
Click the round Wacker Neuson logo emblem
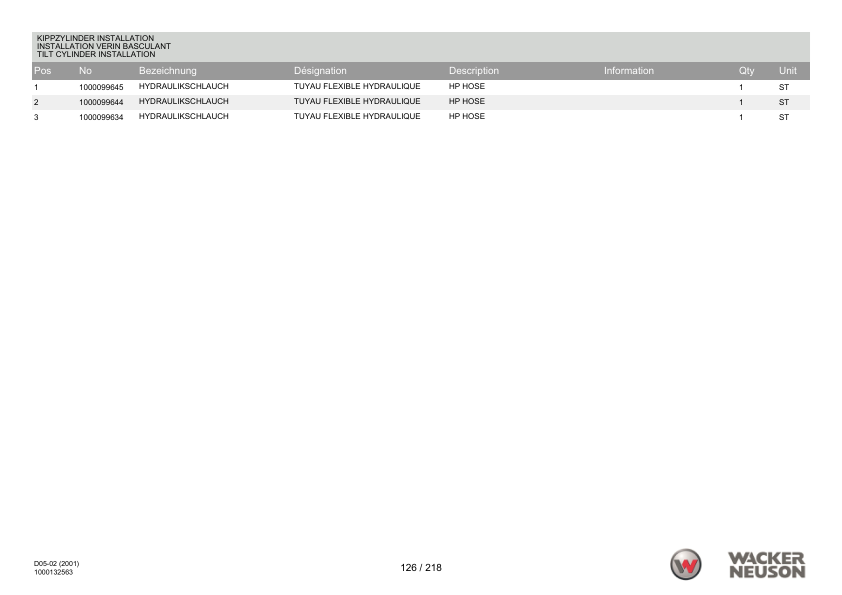coord(686,565)
